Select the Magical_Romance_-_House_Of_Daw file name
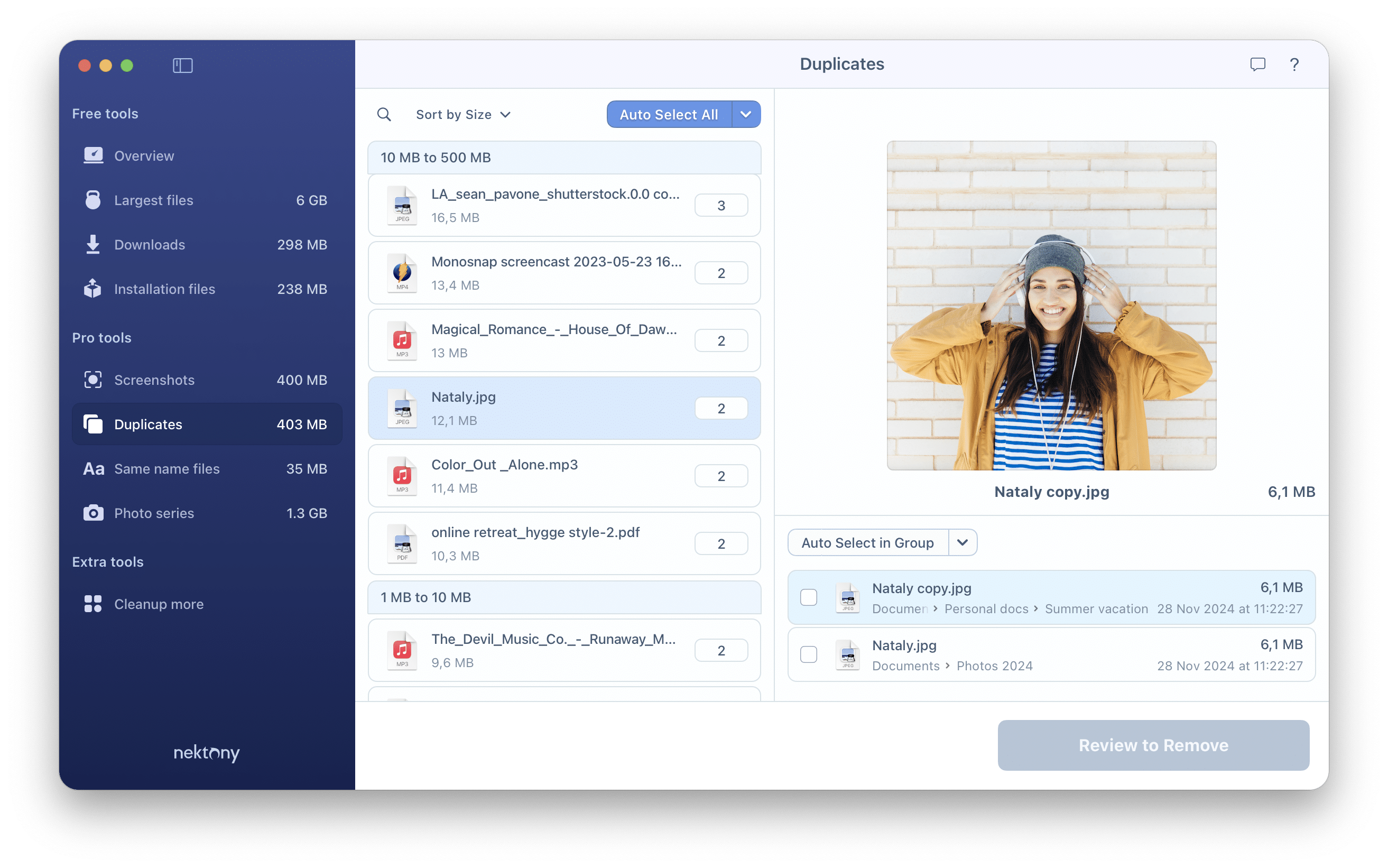The width and height of the screenshot is (1388, 868). [x=554, y=329]
